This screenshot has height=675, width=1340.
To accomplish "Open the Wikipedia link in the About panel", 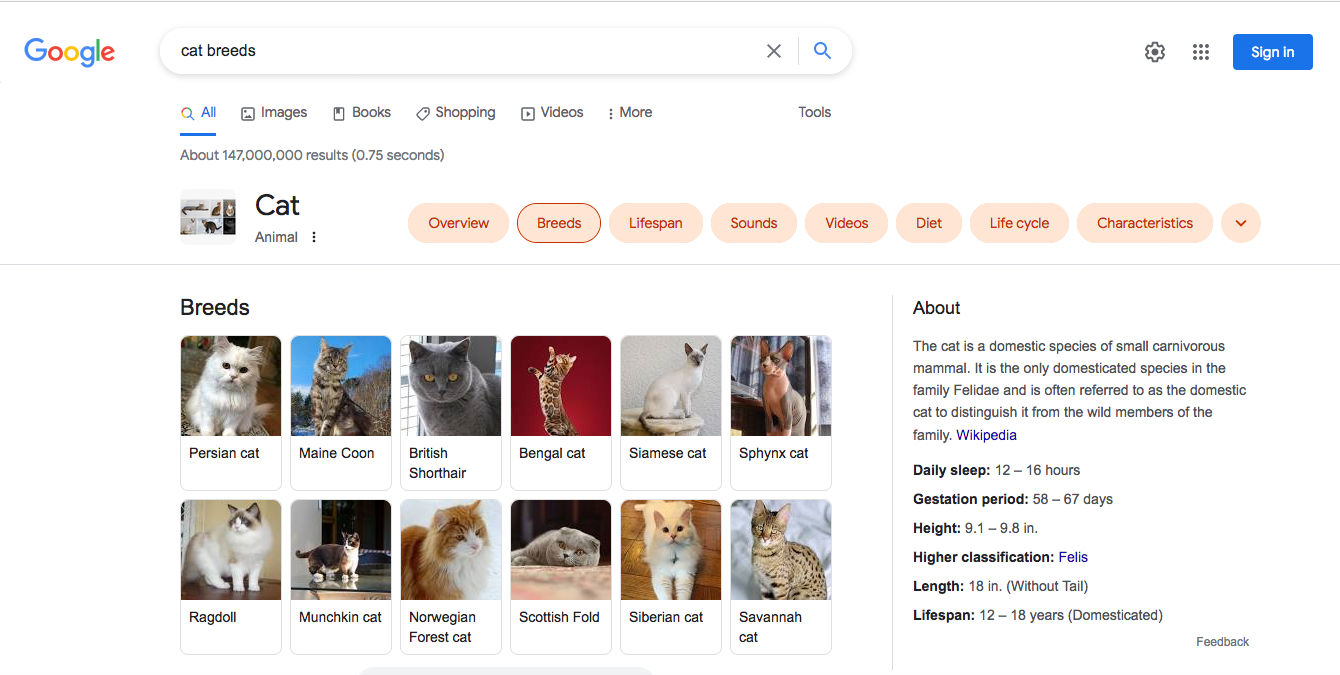I will click(986, 434).
